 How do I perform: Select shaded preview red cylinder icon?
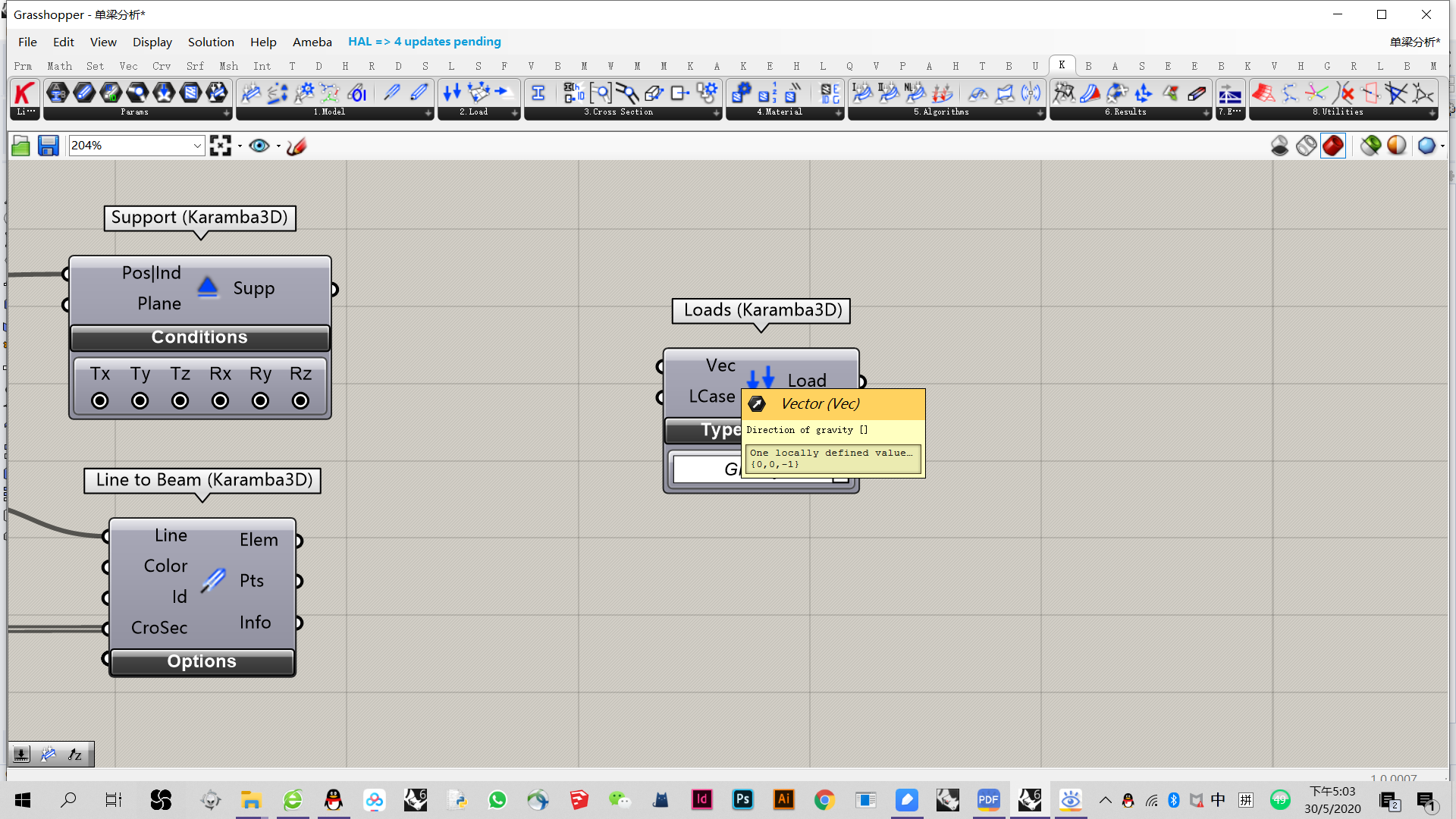pyautogui.click(x=1332, y=146)
